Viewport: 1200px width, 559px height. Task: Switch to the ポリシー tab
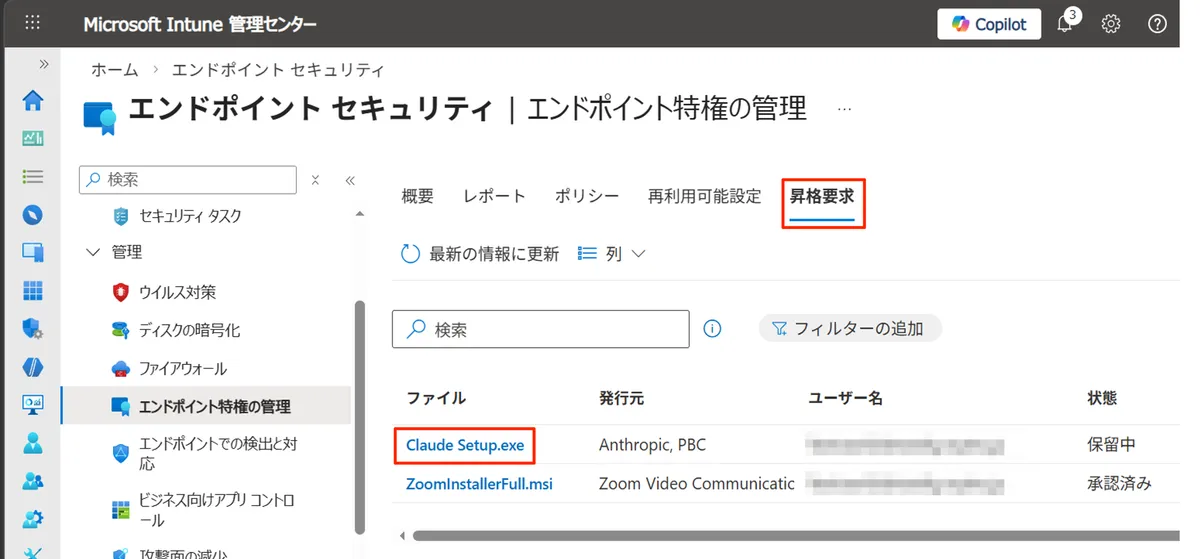(x=587, y=196)
